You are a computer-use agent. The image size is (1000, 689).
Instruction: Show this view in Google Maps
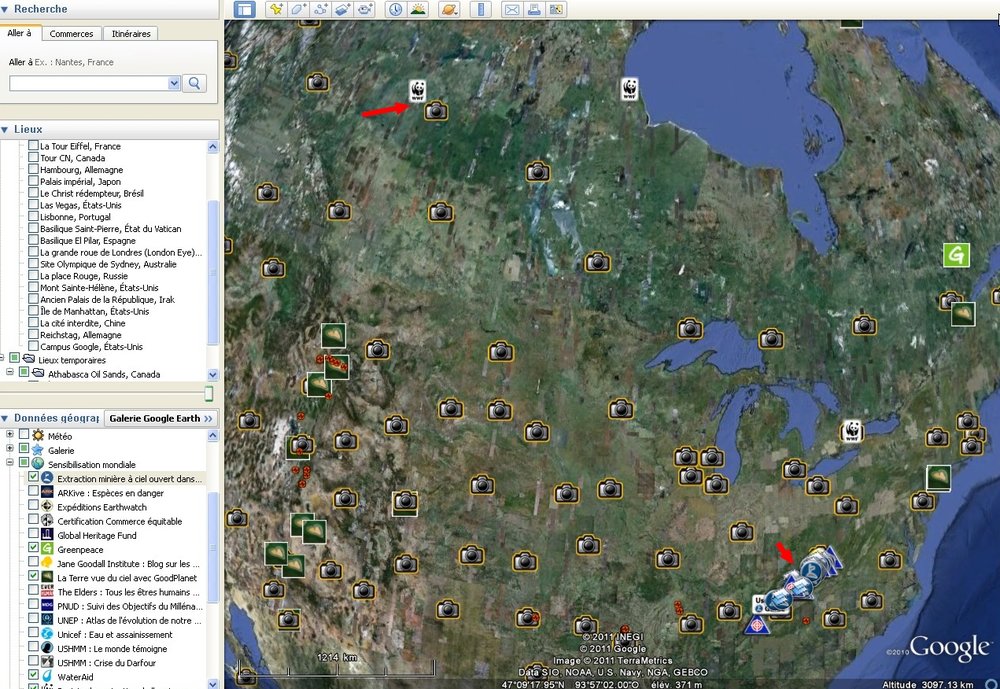coord(556,9)
